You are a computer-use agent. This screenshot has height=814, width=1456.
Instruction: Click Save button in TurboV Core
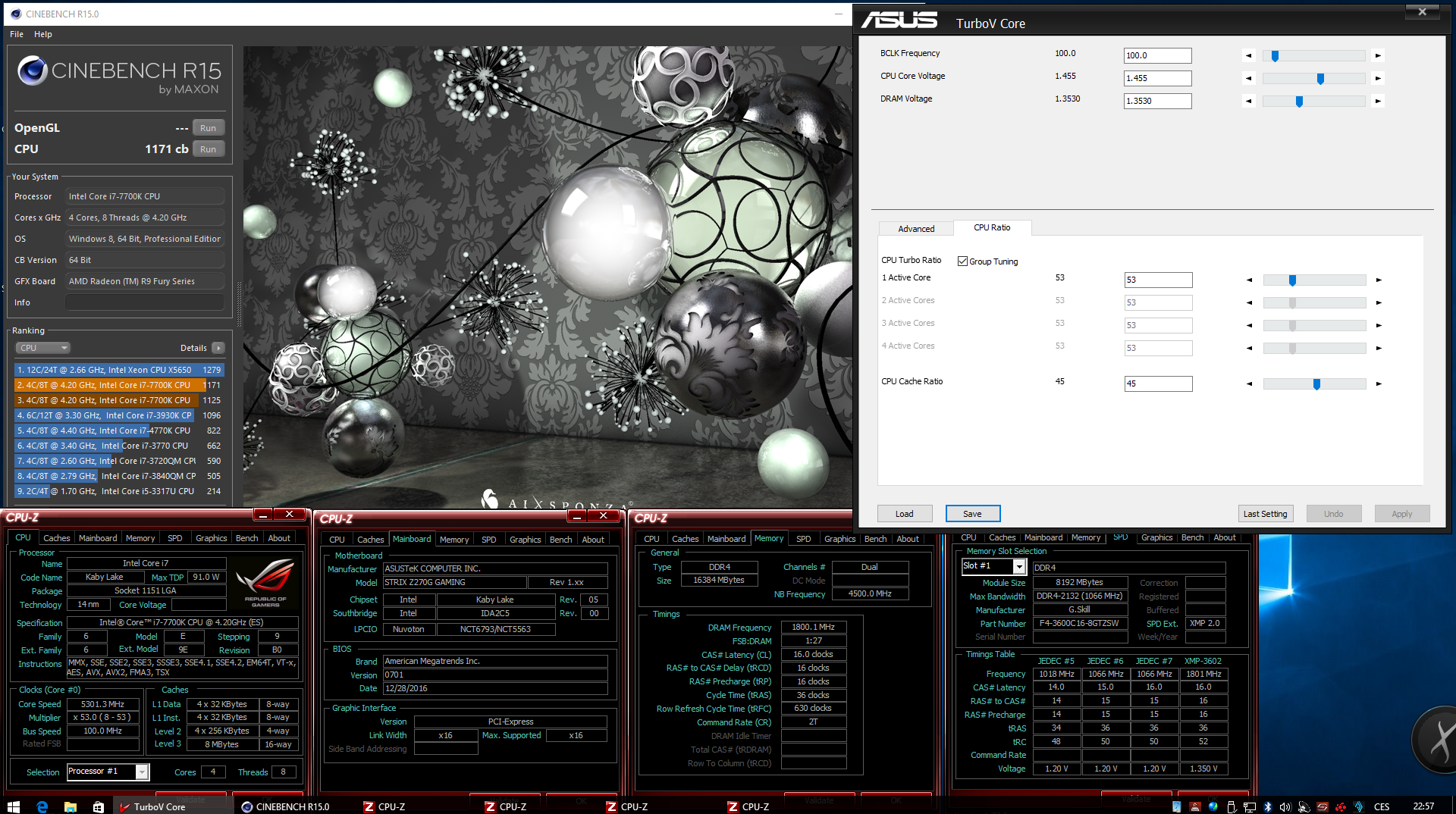pyautogui.click(x=973, y=514)
